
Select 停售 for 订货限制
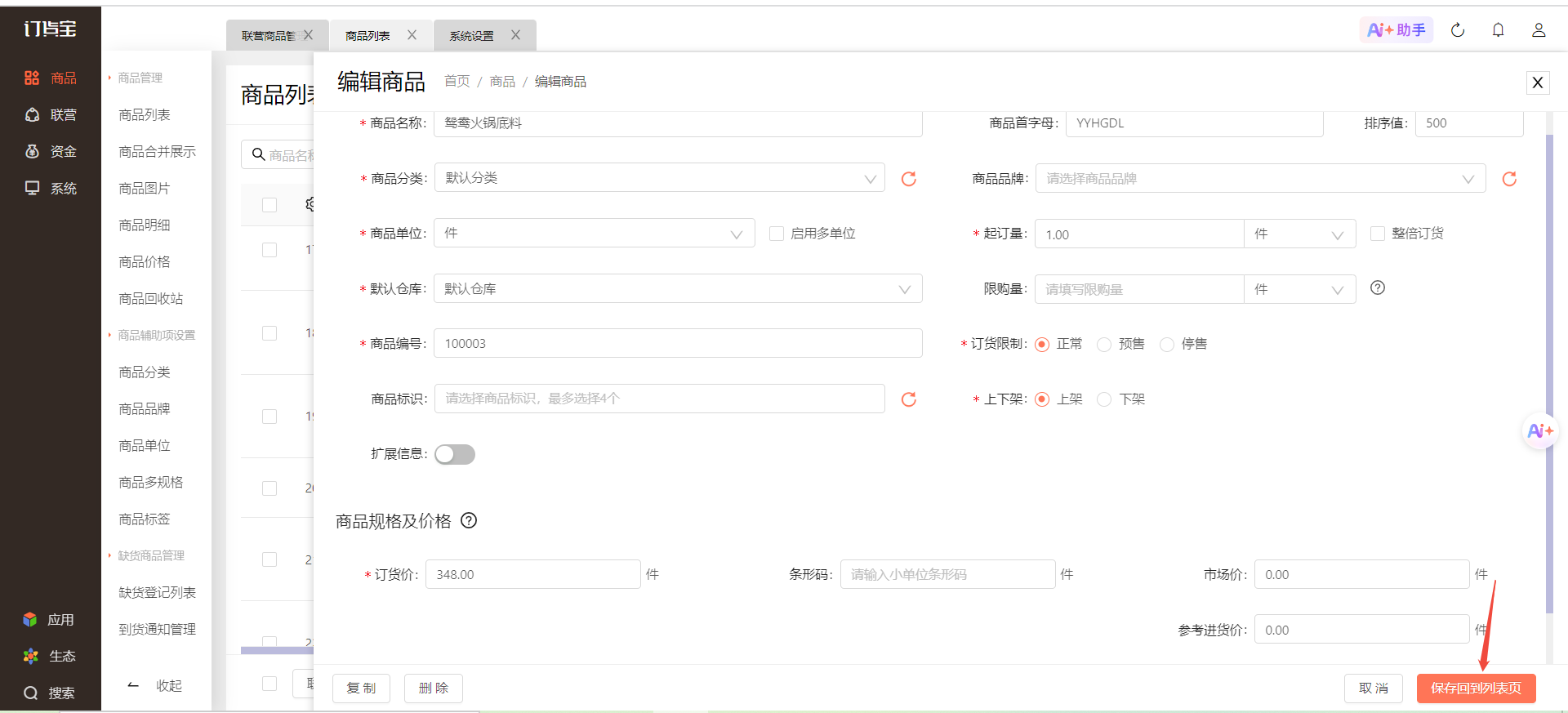pyautogui.click(x=1167, y=345)
